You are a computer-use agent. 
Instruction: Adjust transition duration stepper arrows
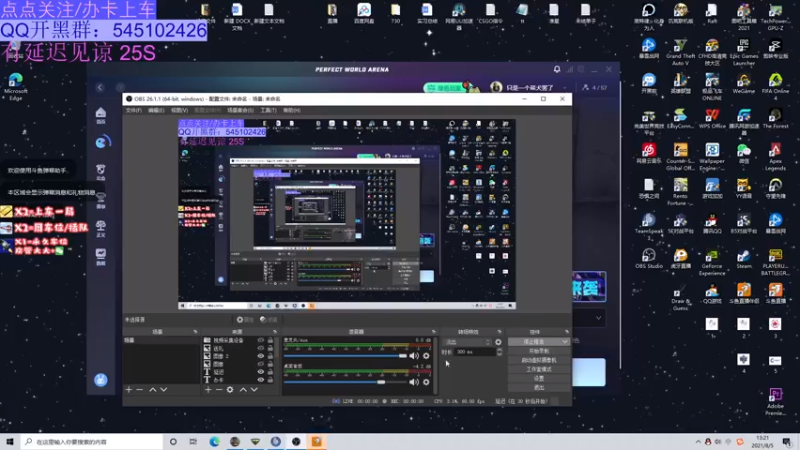tap(499, 352)
